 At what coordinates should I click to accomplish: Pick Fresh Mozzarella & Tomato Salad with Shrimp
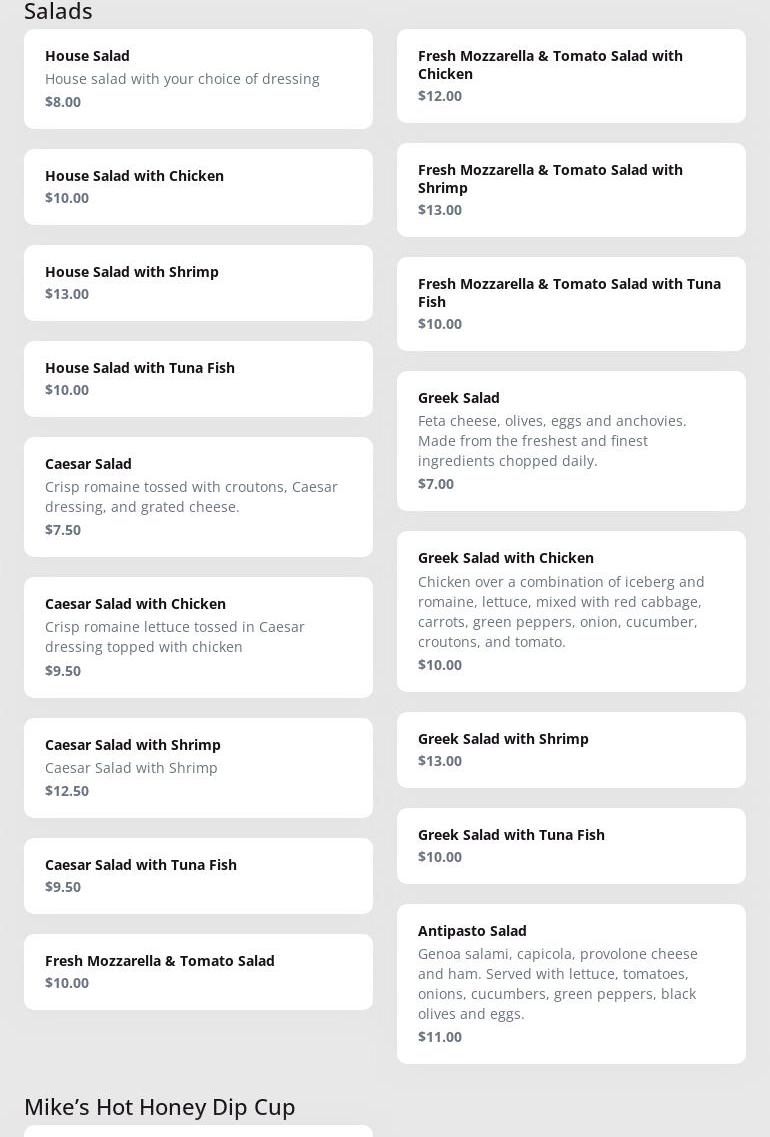(571, 189)
